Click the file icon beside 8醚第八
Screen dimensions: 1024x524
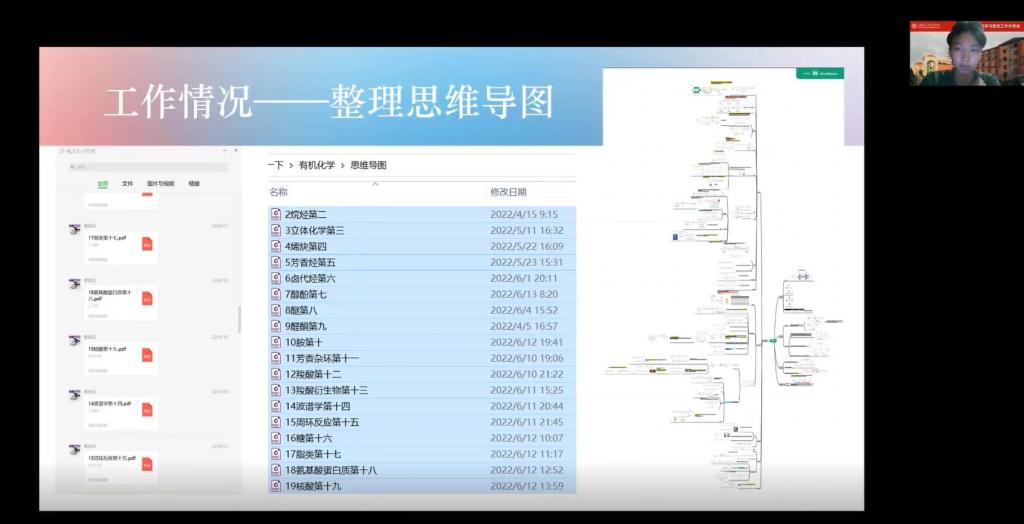(276, 310)
